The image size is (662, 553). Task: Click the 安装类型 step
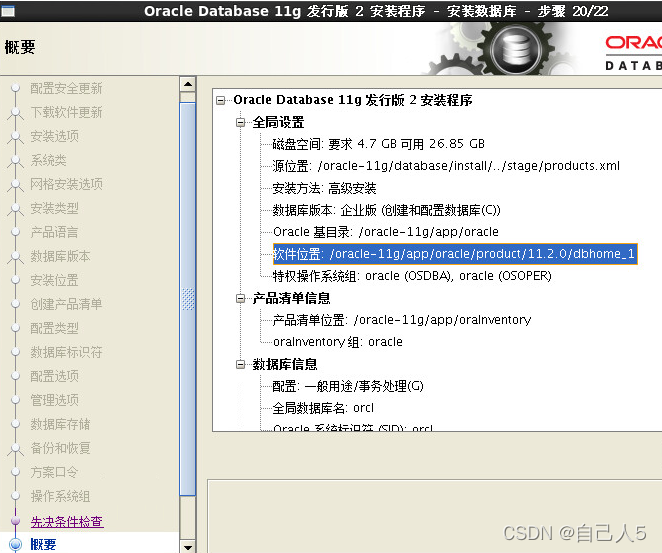[x=54, y=208]
